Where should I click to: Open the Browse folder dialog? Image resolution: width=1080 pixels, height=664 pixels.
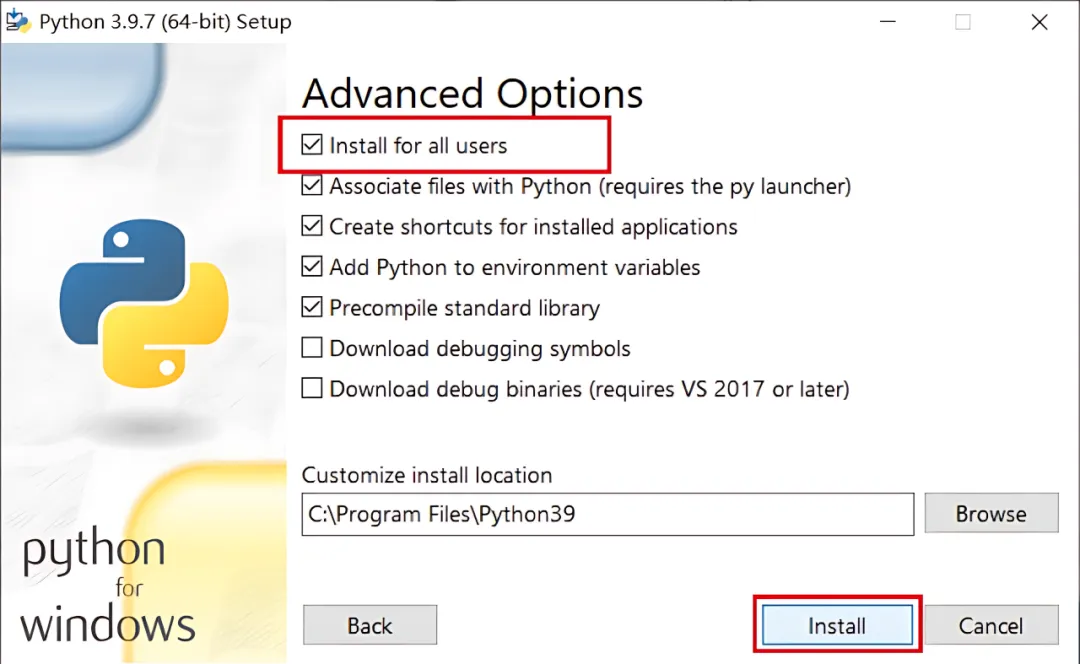click(x=991, y=513)
